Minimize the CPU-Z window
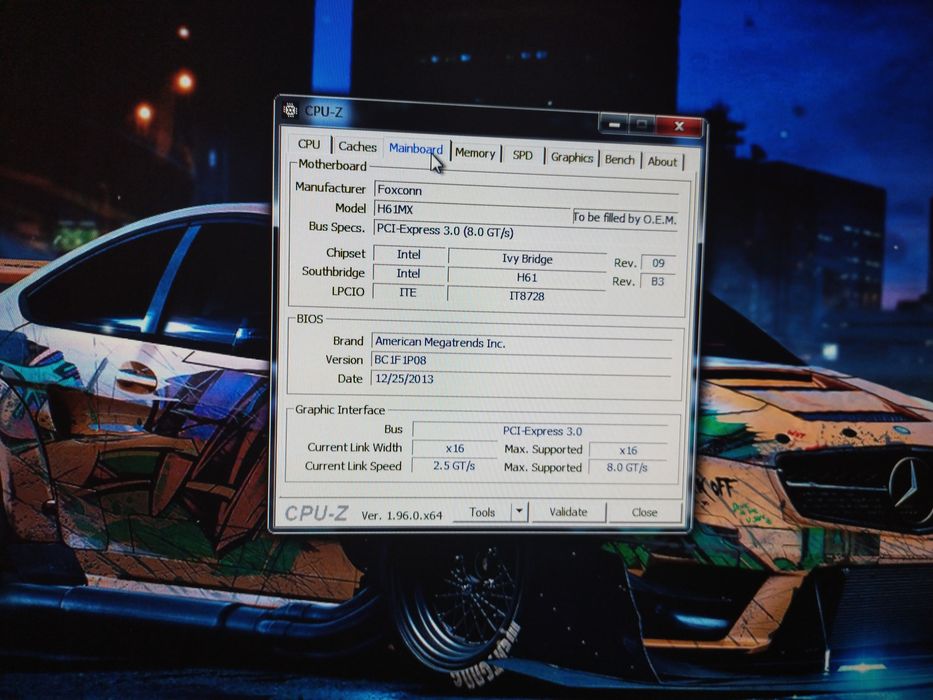Screen dimensions: 933x700 tap(614, 124)
